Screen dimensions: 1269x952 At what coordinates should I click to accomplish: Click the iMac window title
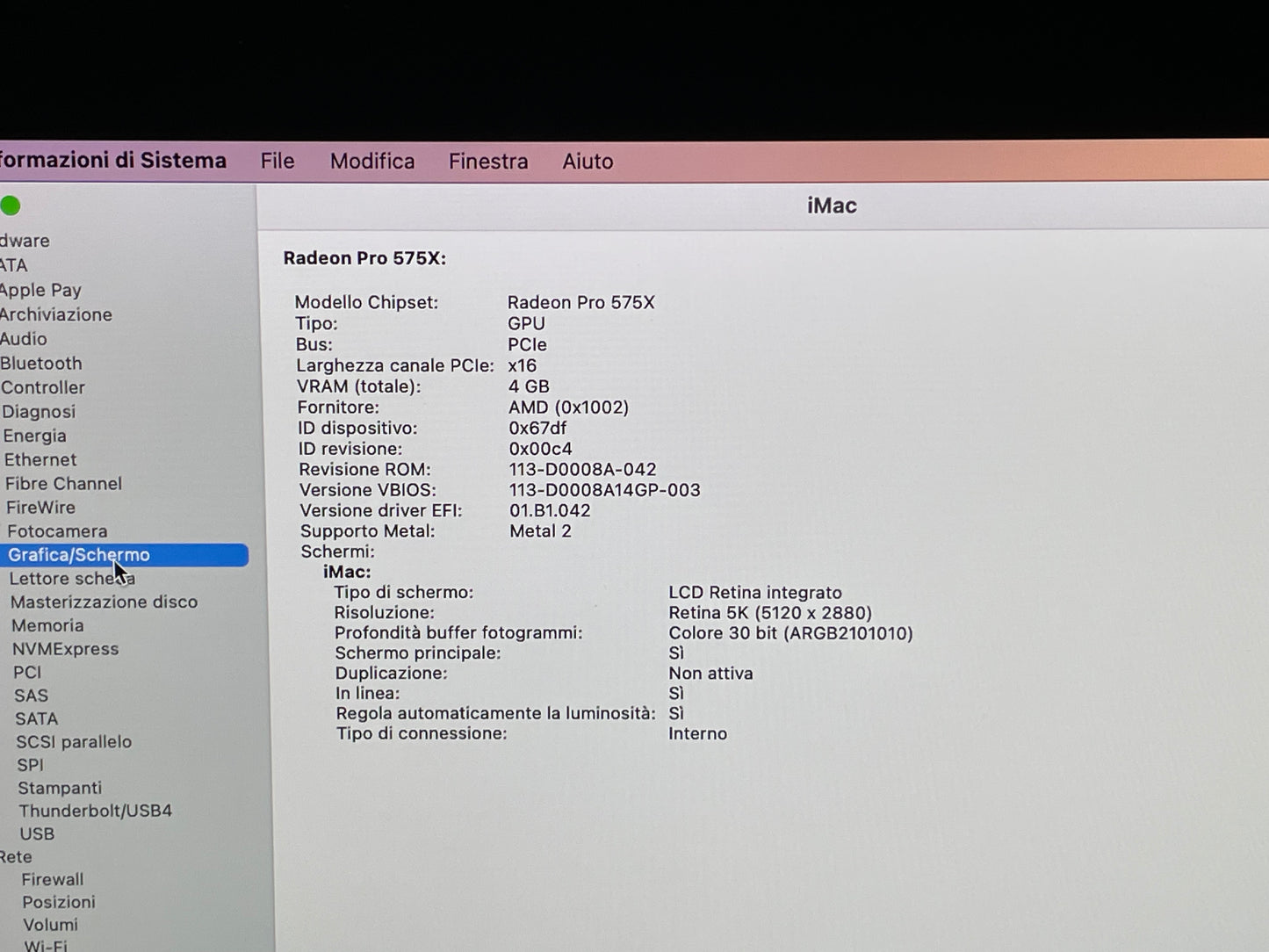(x=832, y=206)
